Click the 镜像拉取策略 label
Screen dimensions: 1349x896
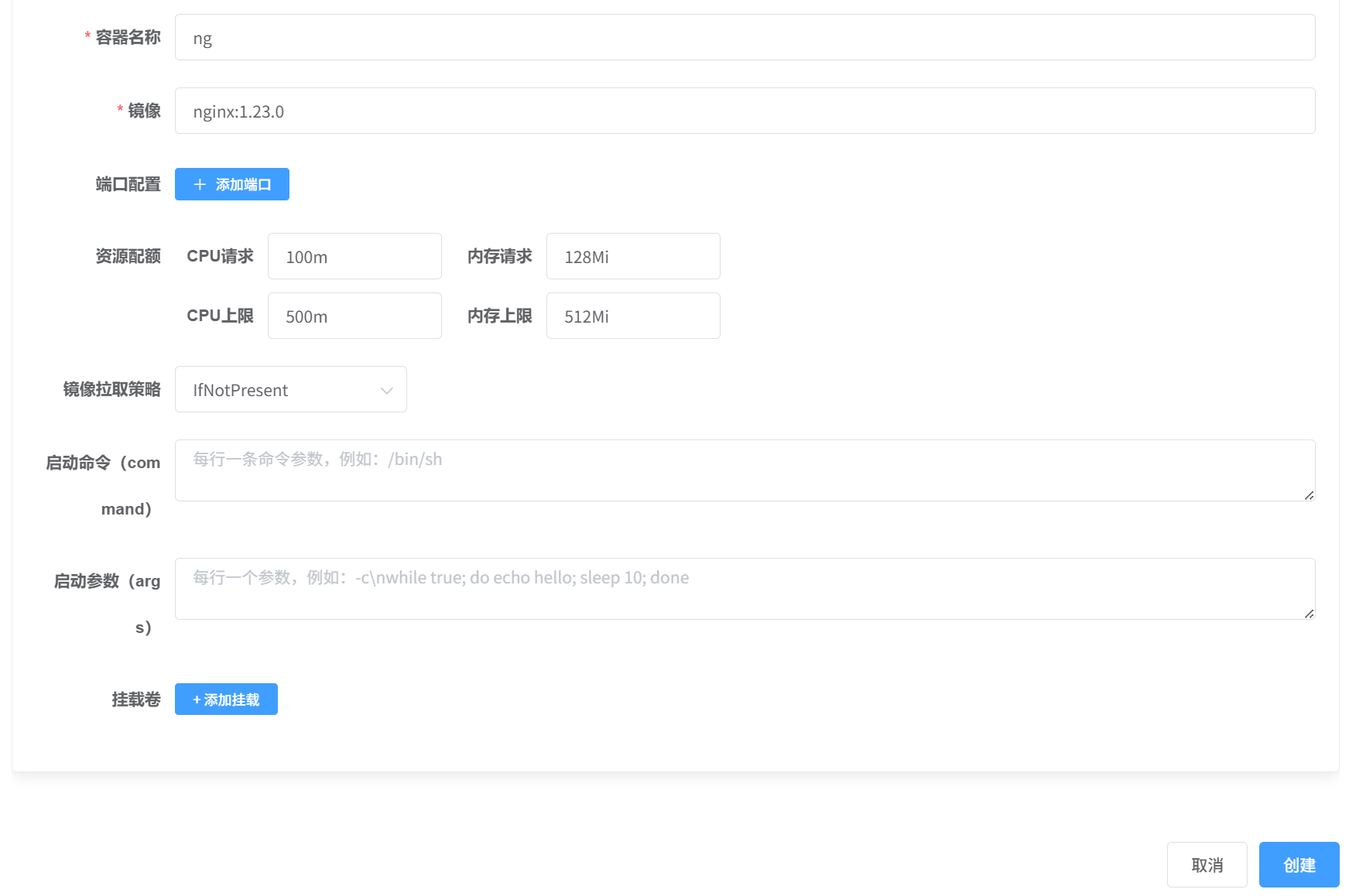coord(111,389)
